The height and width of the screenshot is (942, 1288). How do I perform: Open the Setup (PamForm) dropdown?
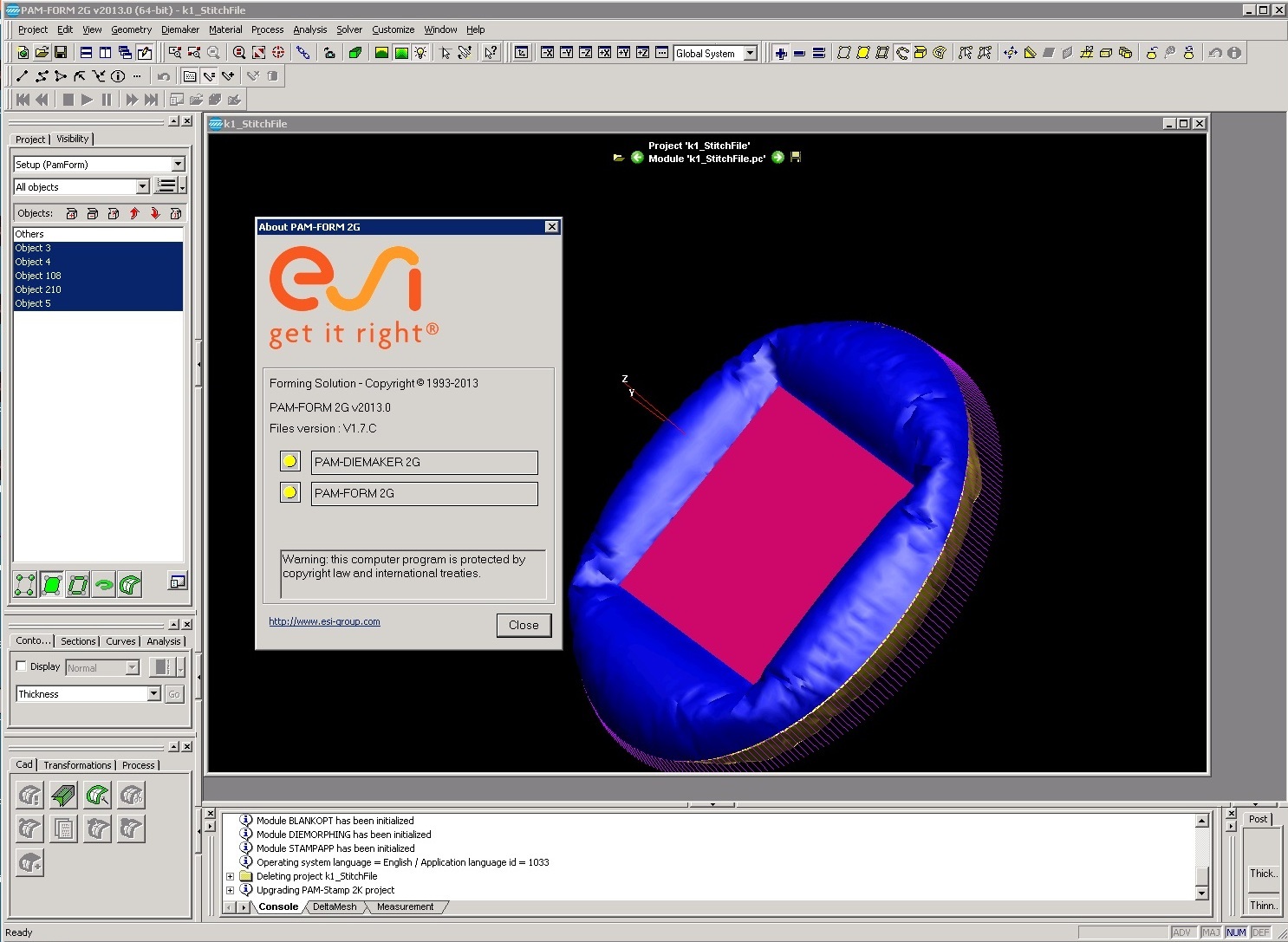[178, 164]
